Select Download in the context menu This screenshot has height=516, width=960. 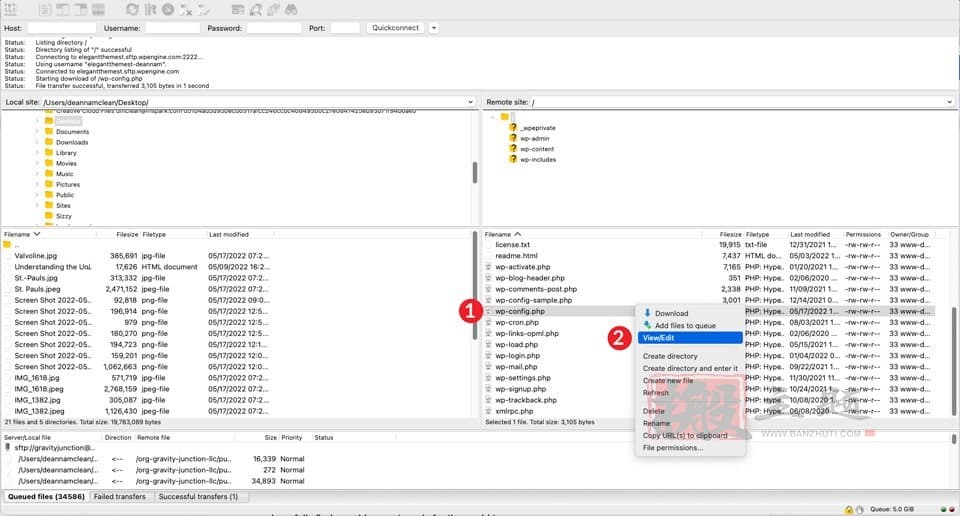pyautogui.click(x=689, y=313)
